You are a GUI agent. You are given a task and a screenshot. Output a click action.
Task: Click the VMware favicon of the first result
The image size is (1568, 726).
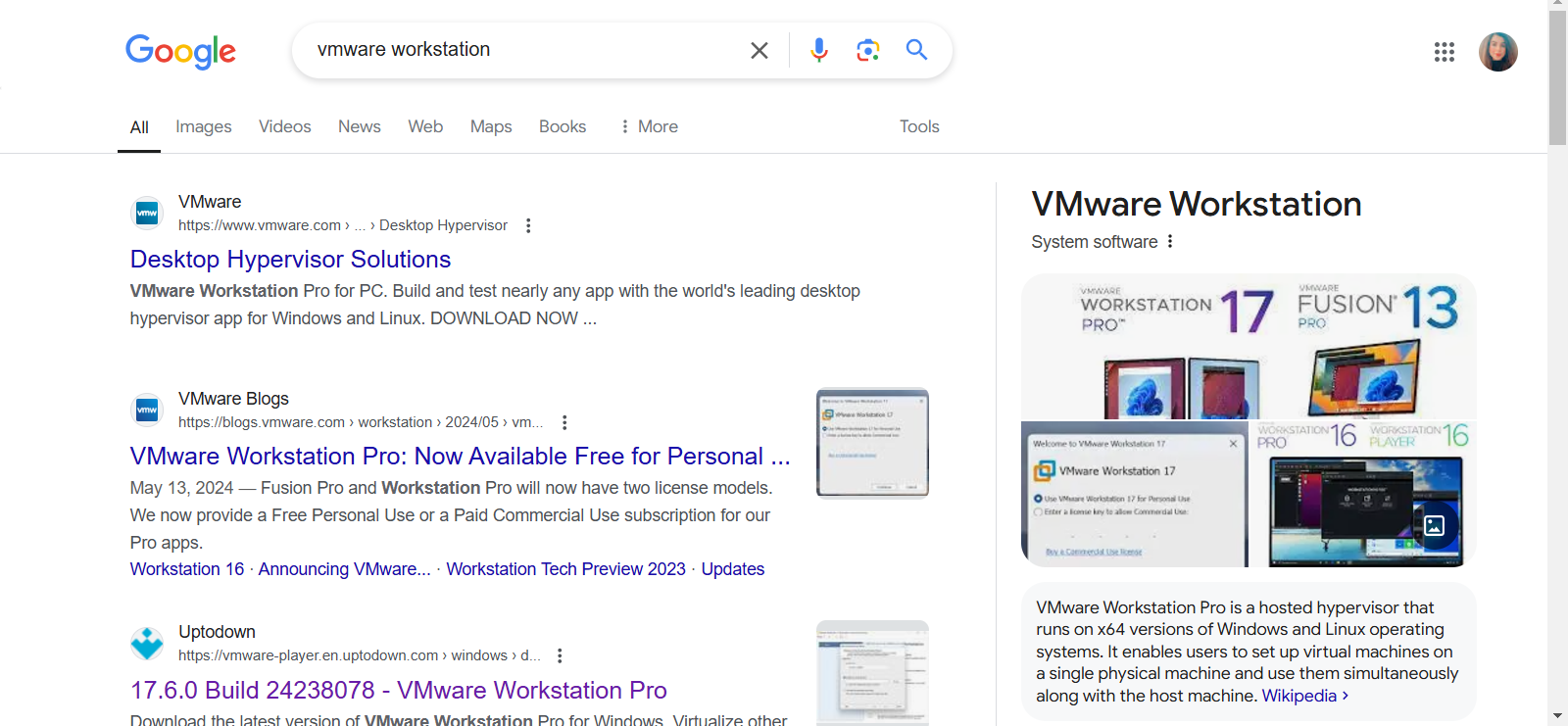[147, 213]
